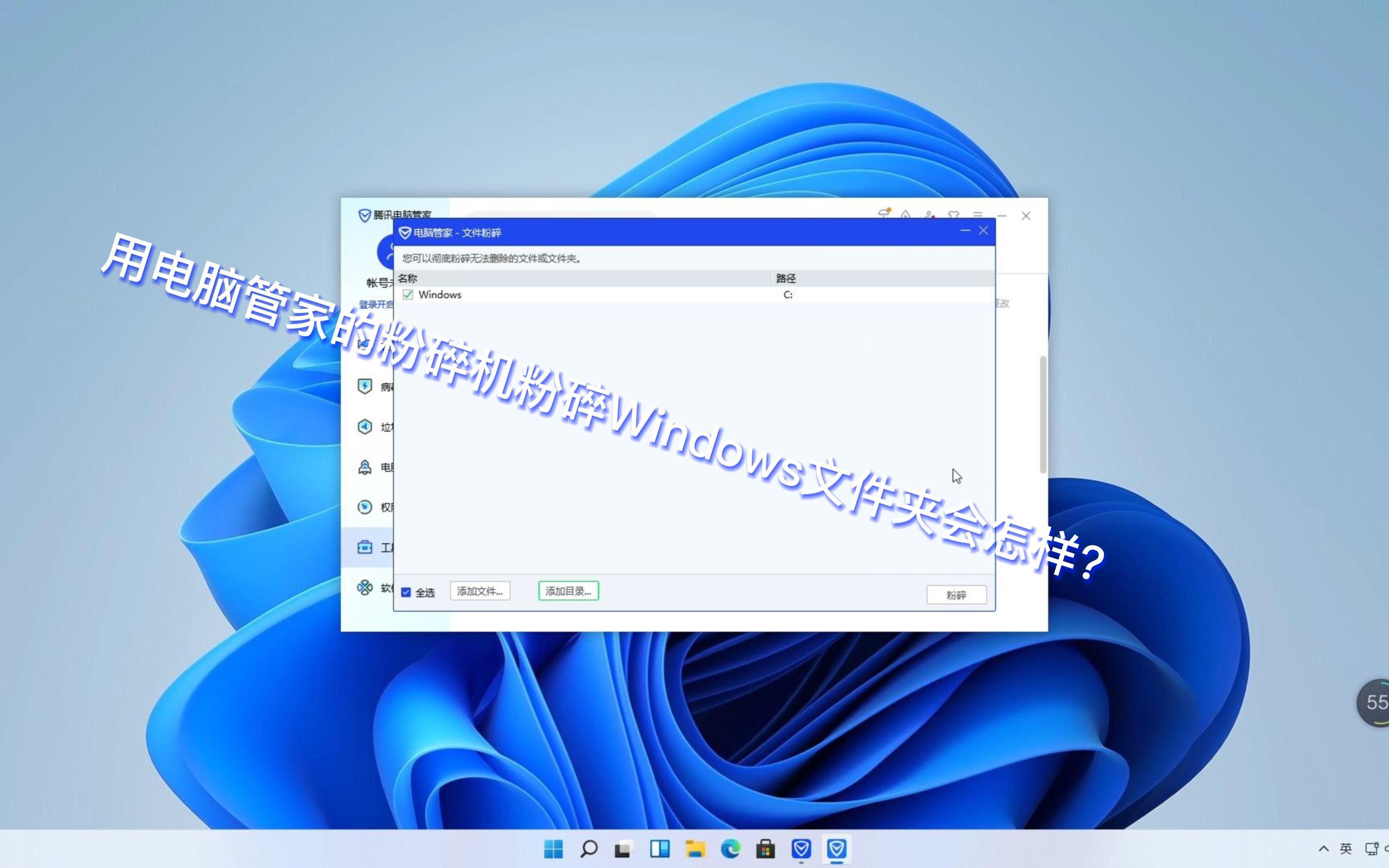1389x868 pixels.
Task: Toggle the 全选 select-all checkbox
Action: click(407, 591)
